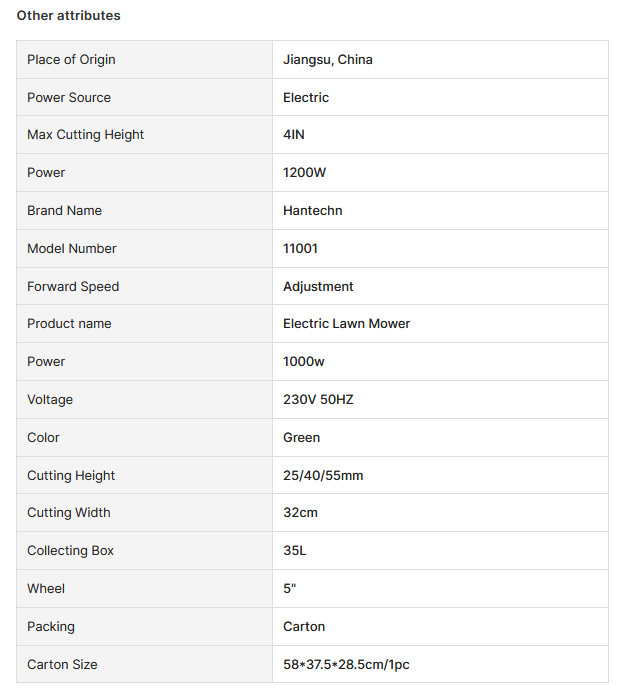Click the "35L" collecting box value
624x697 pixels.
(x=296, y=551)
